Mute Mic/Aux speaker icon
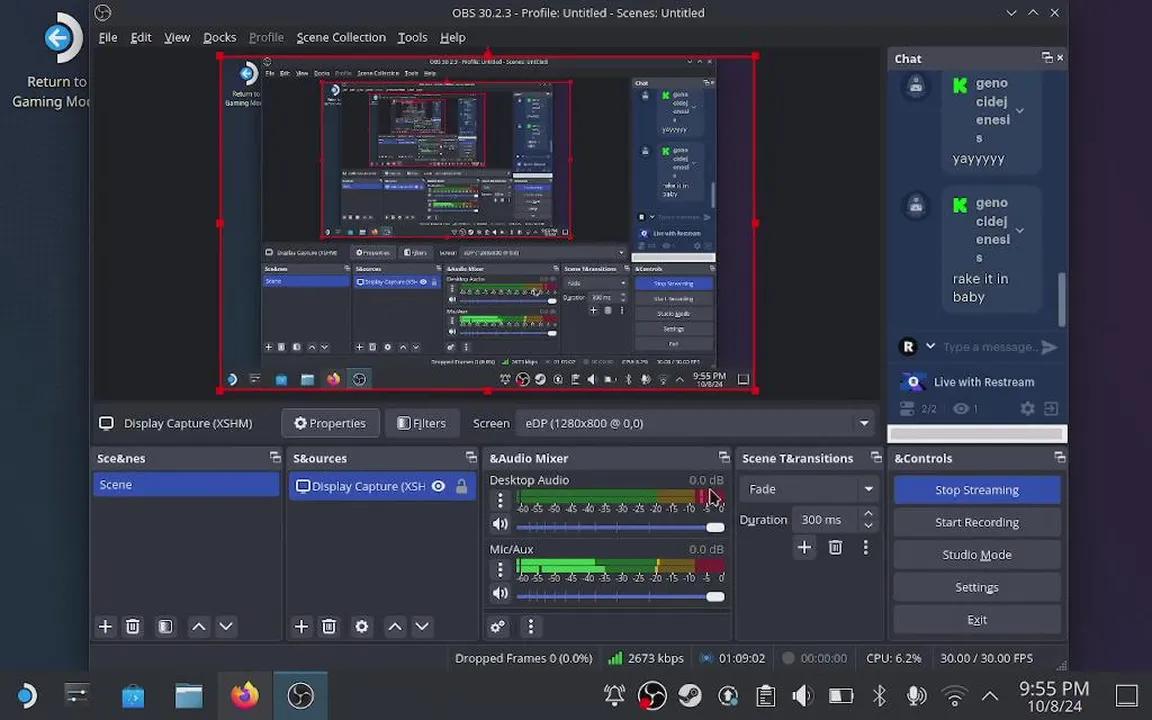1152x720 pixels. (x=500, y=593)
